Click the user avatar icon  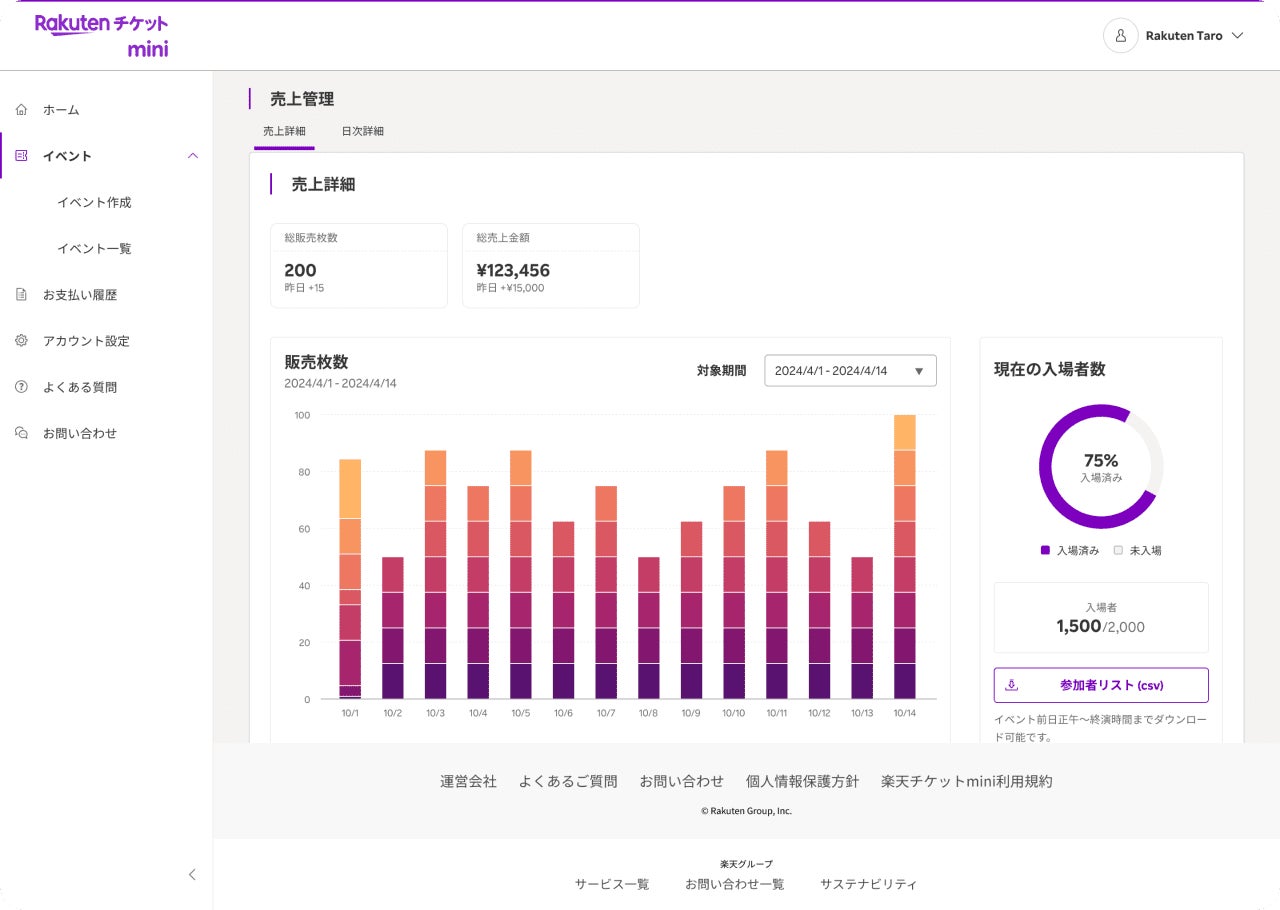(1120, 36)
